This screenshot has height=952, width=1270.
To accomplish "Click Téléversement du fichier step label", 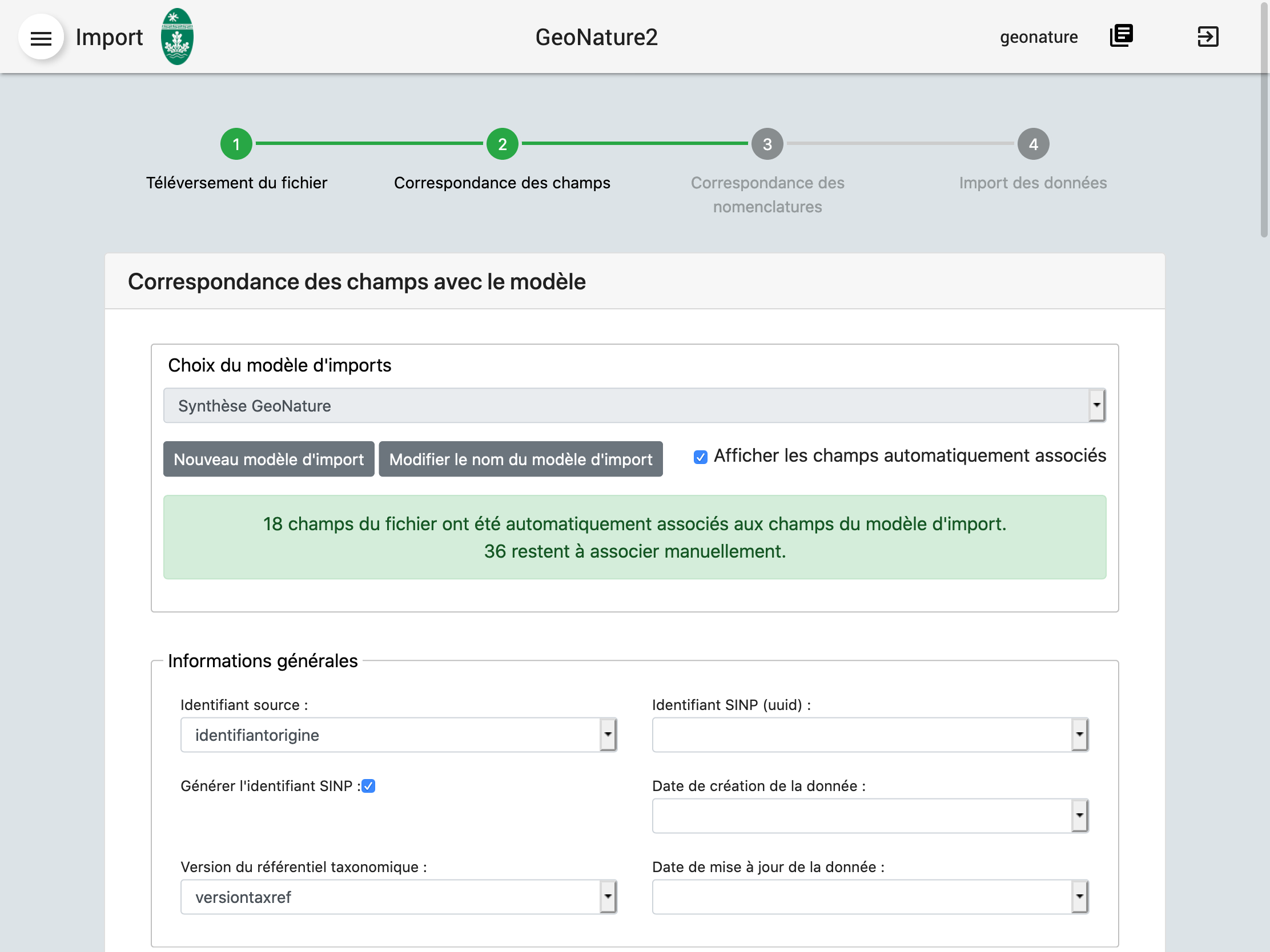I will coord(236,183).
